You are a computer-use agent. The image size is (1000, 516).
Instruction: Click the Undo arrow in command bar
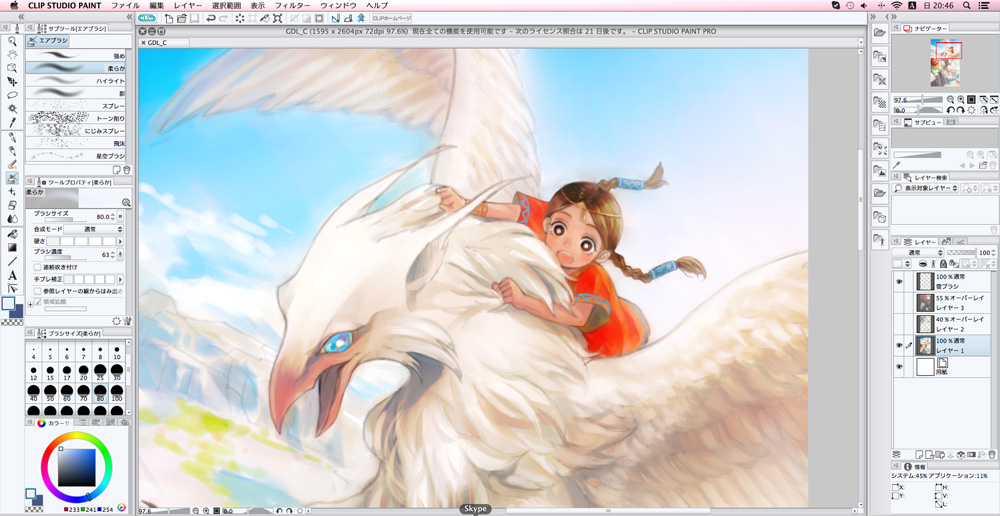pyautogui.click(x=210, y=18)
